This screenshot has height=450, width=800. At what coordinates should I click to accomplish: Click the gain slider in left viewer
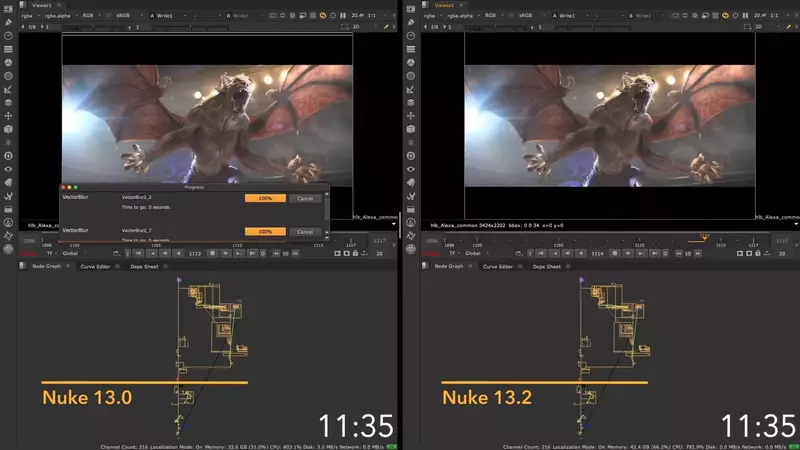(92, 27)
